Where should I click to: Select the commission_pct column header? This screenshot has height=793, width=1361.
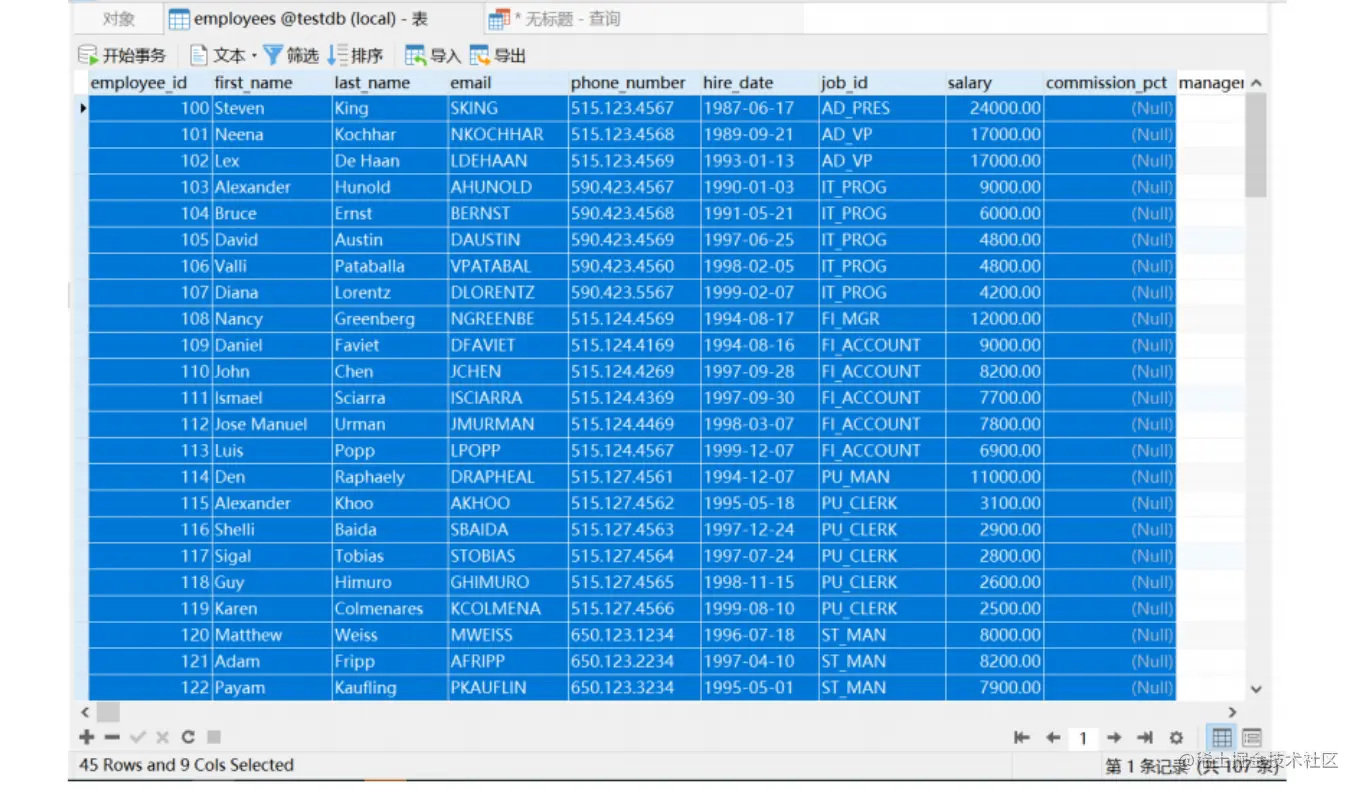(1109, 83)
